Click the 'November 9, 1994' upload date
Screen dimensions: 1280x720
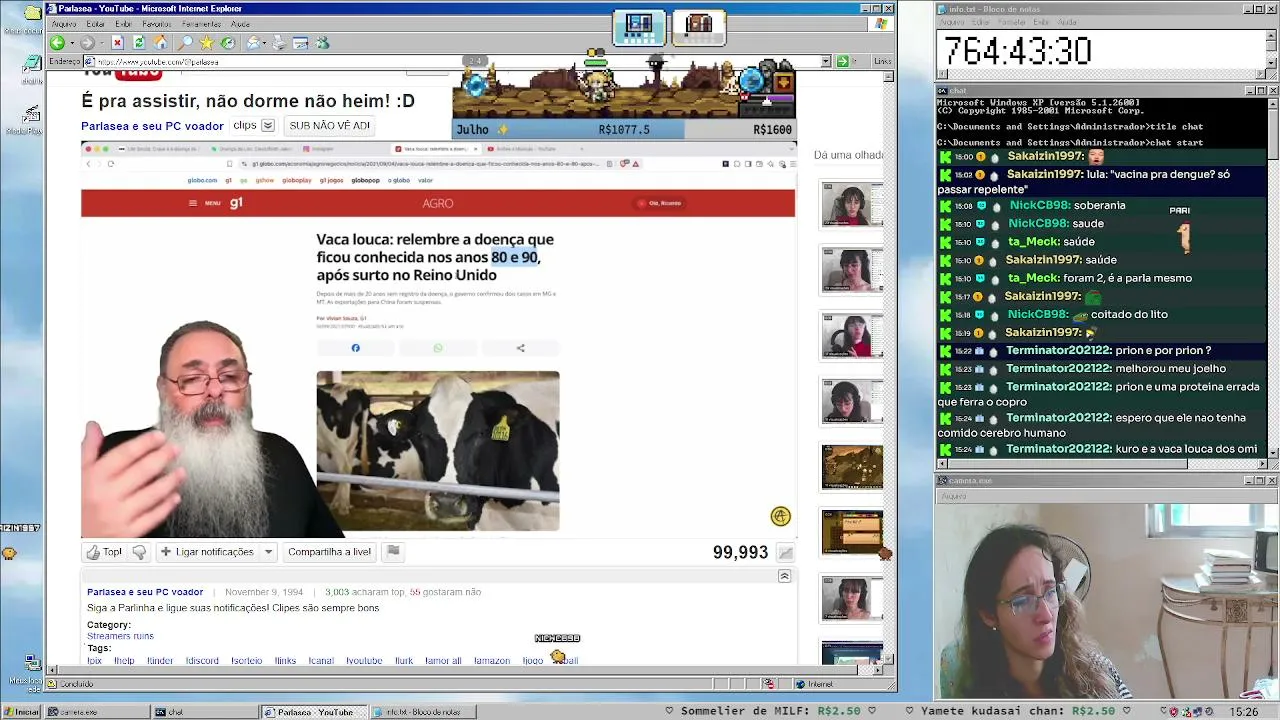tap(264, 592)
